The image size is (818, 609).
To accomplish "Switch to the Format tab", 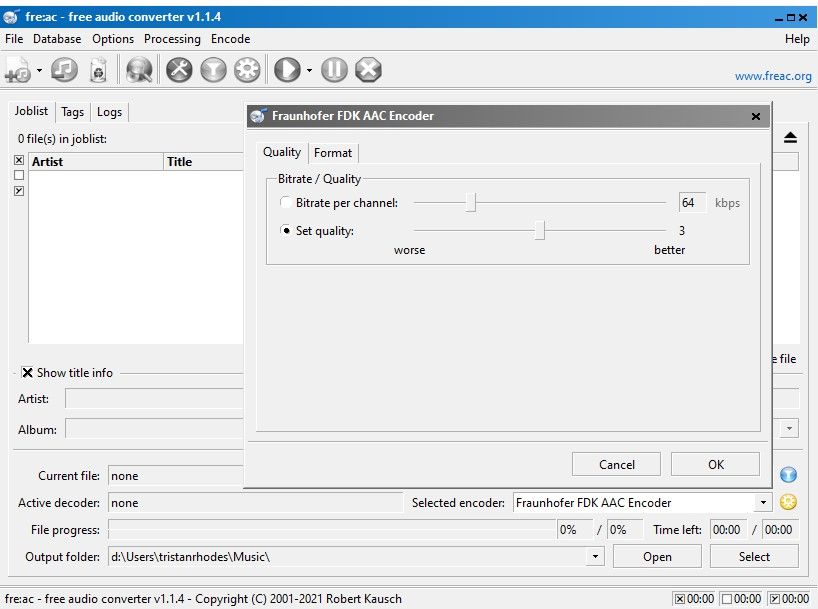I will point(332,153).
